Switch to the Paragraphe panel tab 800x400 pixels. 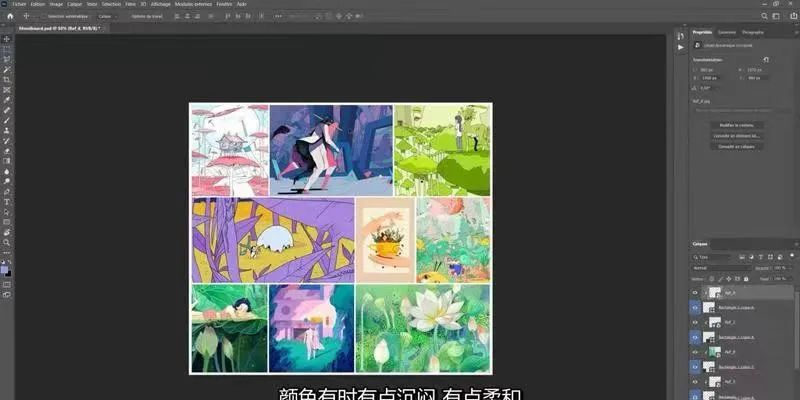click(x=753, y=32)
